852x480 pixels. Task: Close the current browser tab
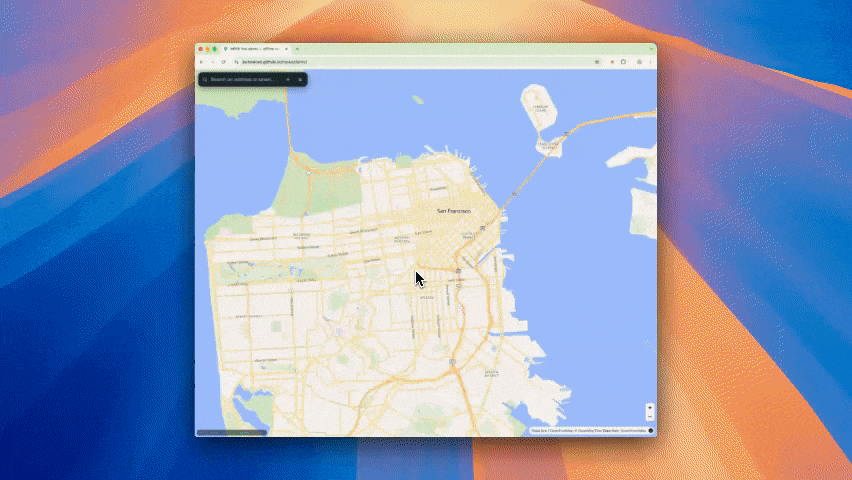286,49
